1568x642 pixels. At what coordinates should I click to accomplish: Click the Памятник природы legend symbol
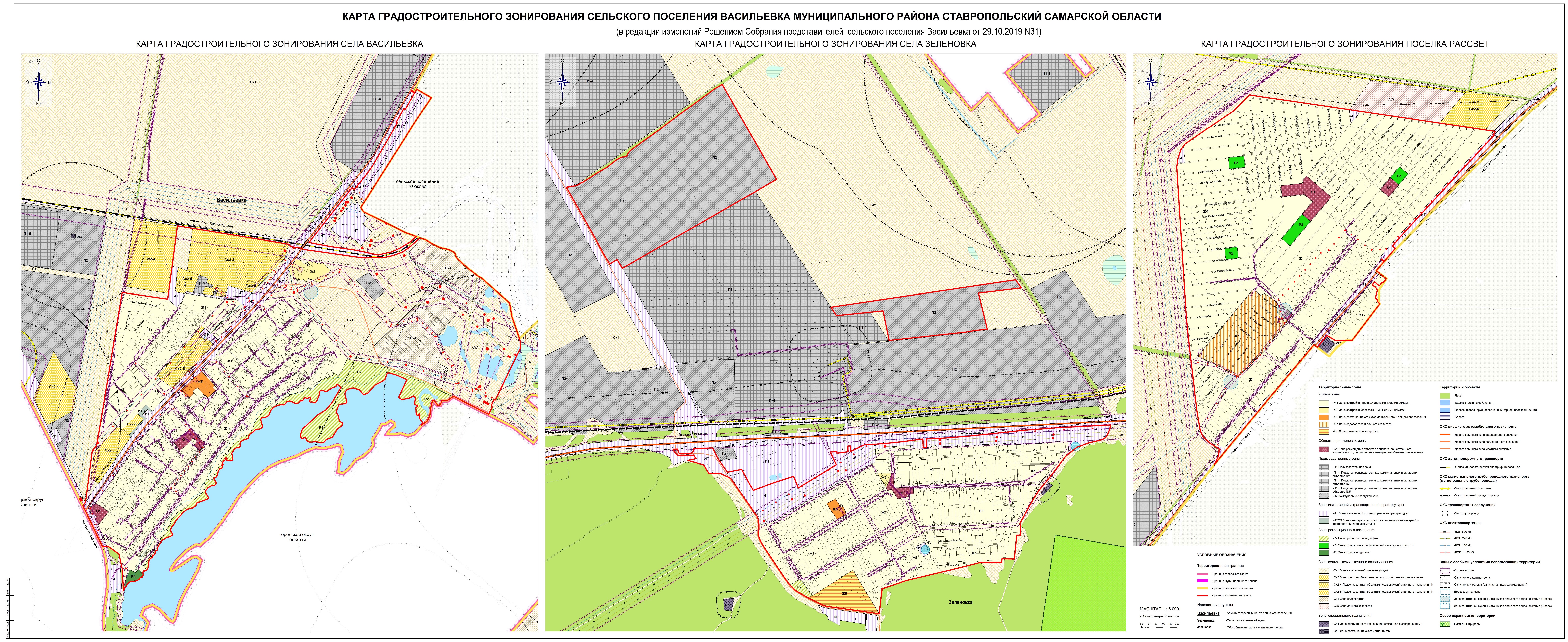click(x=1445, y=624)
